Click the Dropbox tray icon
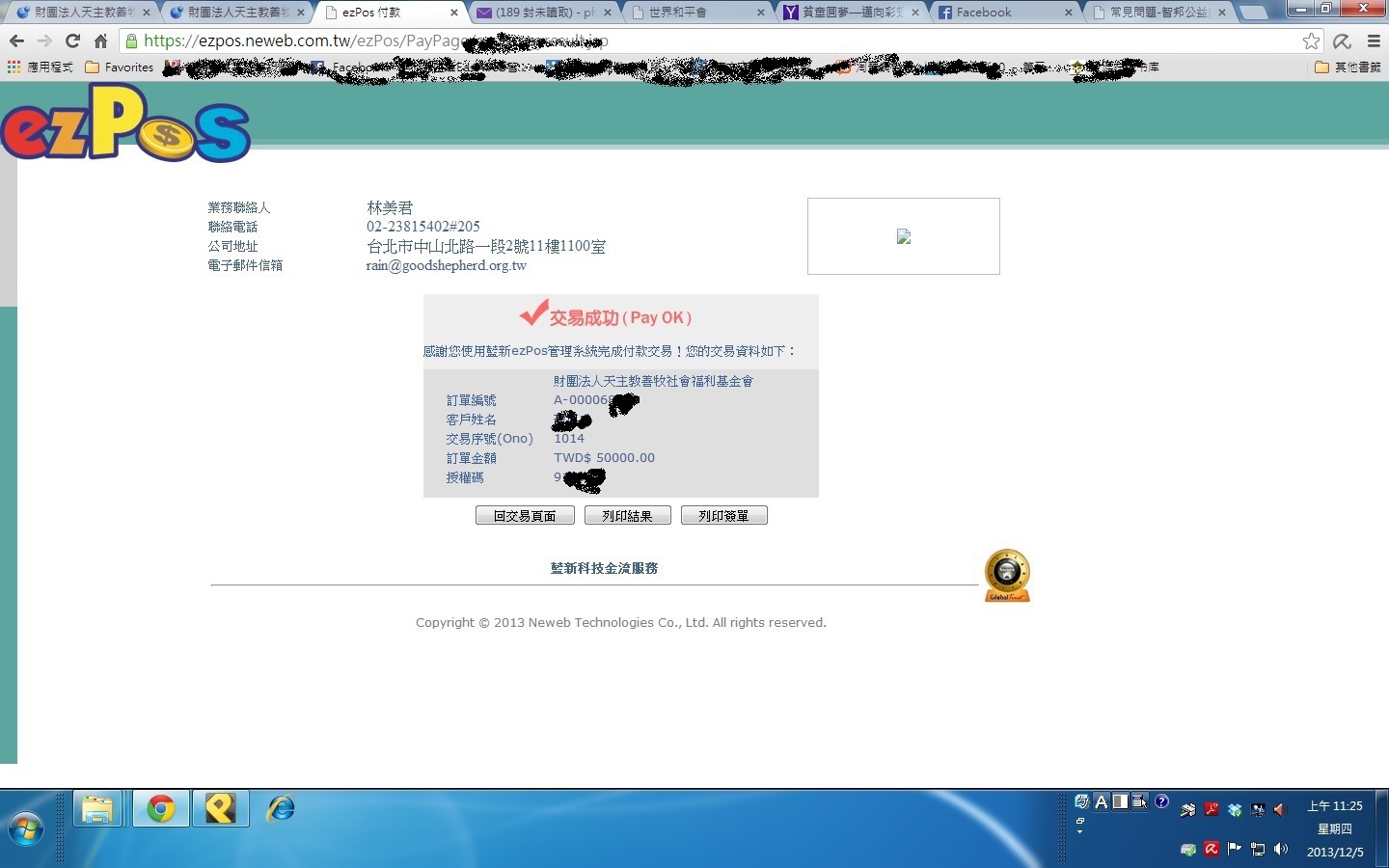Image resolution: width=1389 pixels, height=868 pixels. click(x=1235, y=810)
